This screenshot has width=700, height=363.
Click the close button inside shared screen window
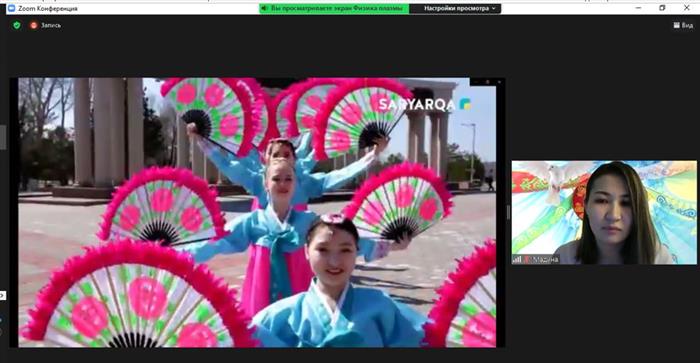(499, 82)
